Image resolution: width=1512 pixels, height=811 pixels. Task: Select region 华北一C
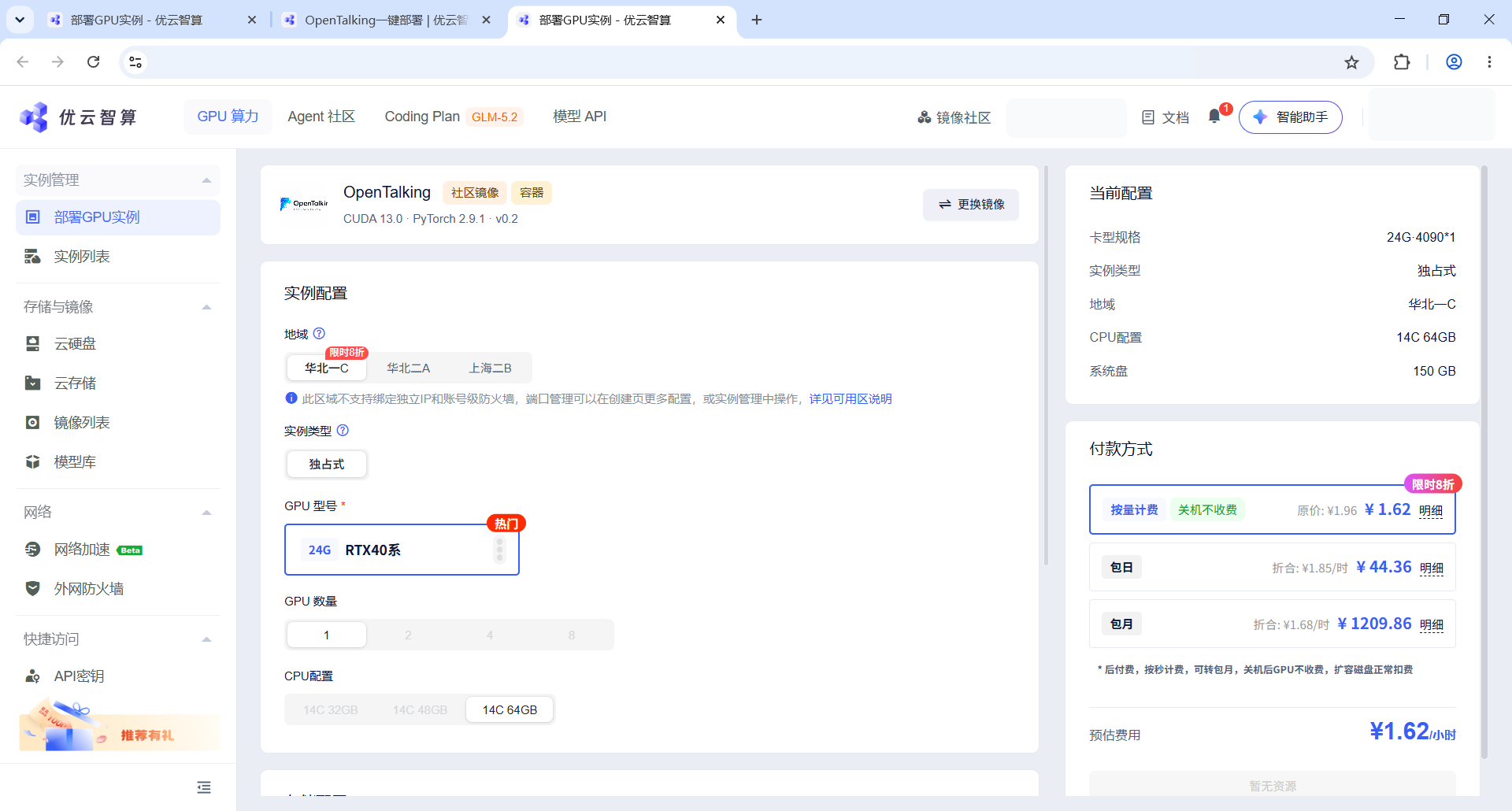point(327,368)
